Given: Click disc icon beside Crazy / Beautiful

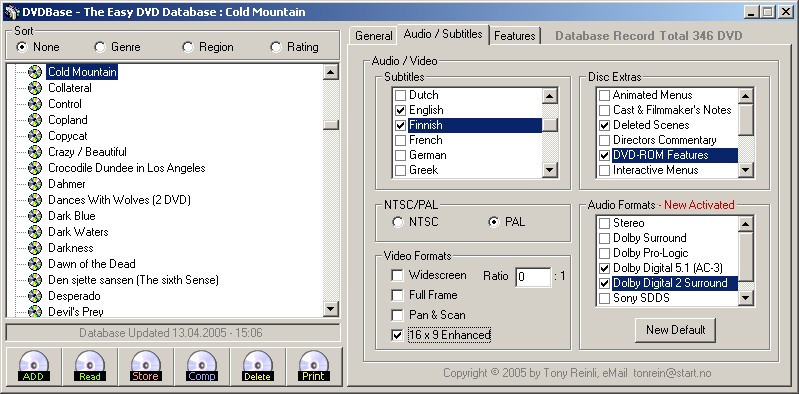Looking at the screenshot, I should (x=35, y=152).
